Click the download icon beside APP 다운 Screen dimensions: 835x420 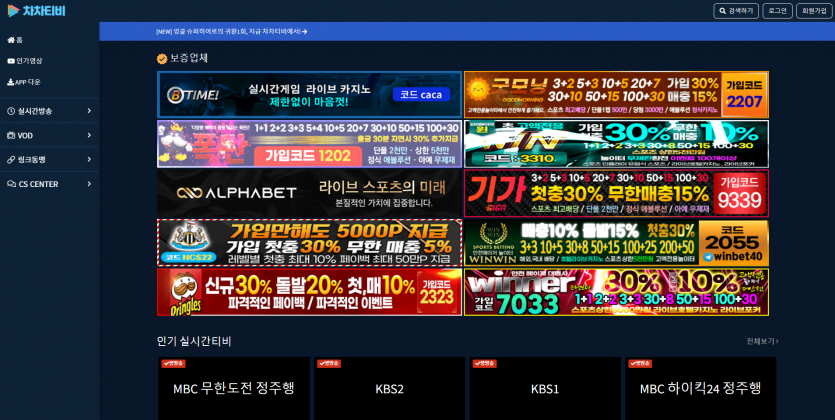(x=11, y=82)
